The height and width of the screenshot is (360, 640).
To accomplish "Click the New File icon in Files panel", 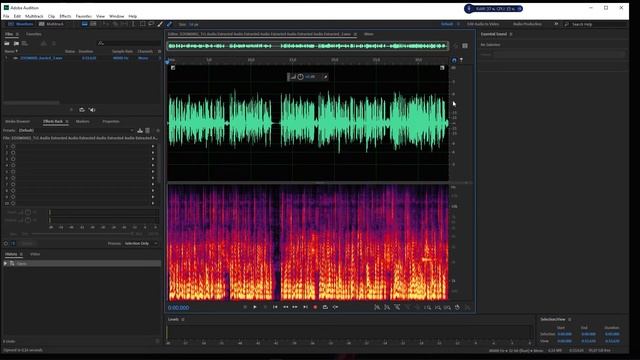I will 25,43.
